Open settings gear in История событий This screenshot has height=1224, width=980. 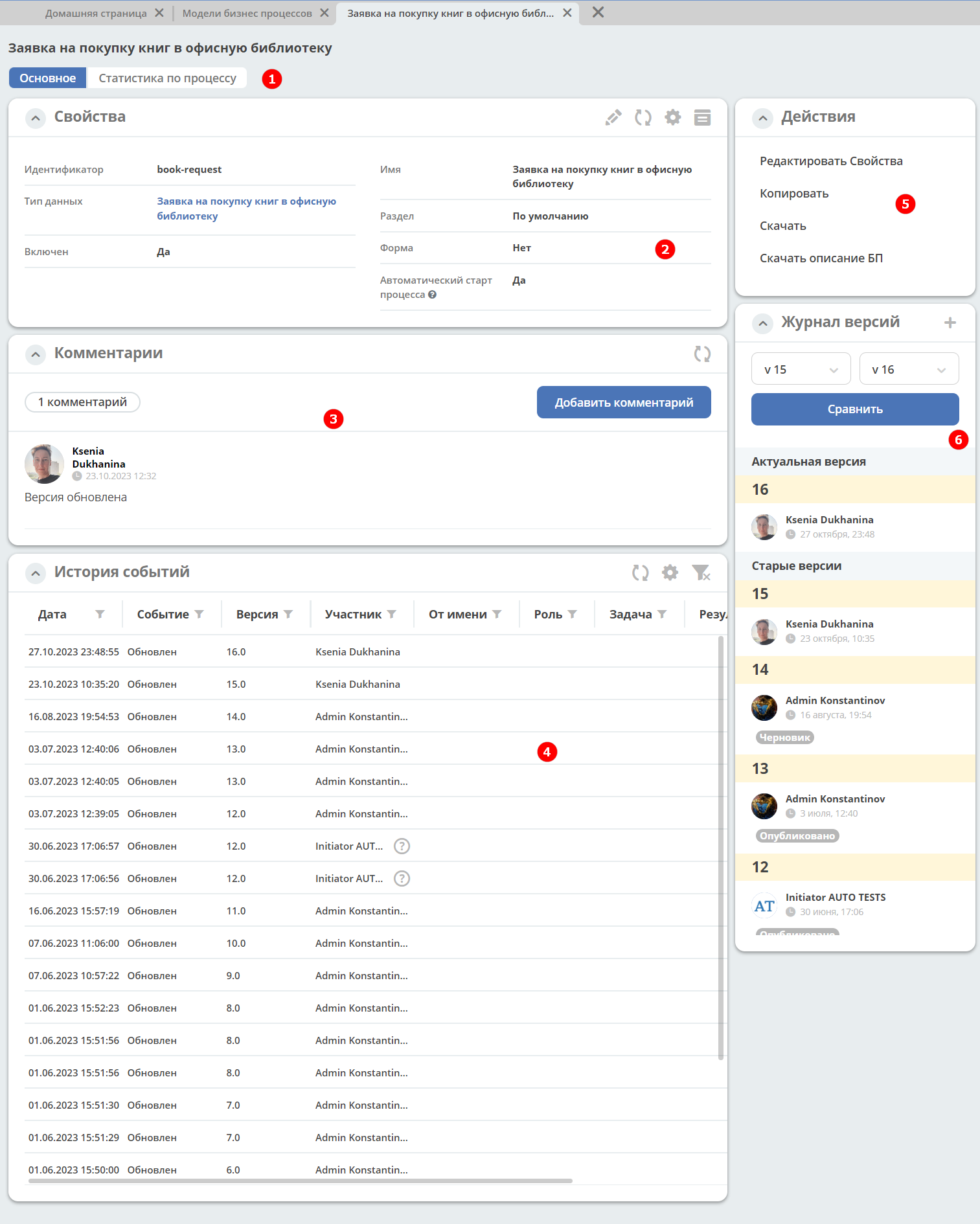point(670,572)
